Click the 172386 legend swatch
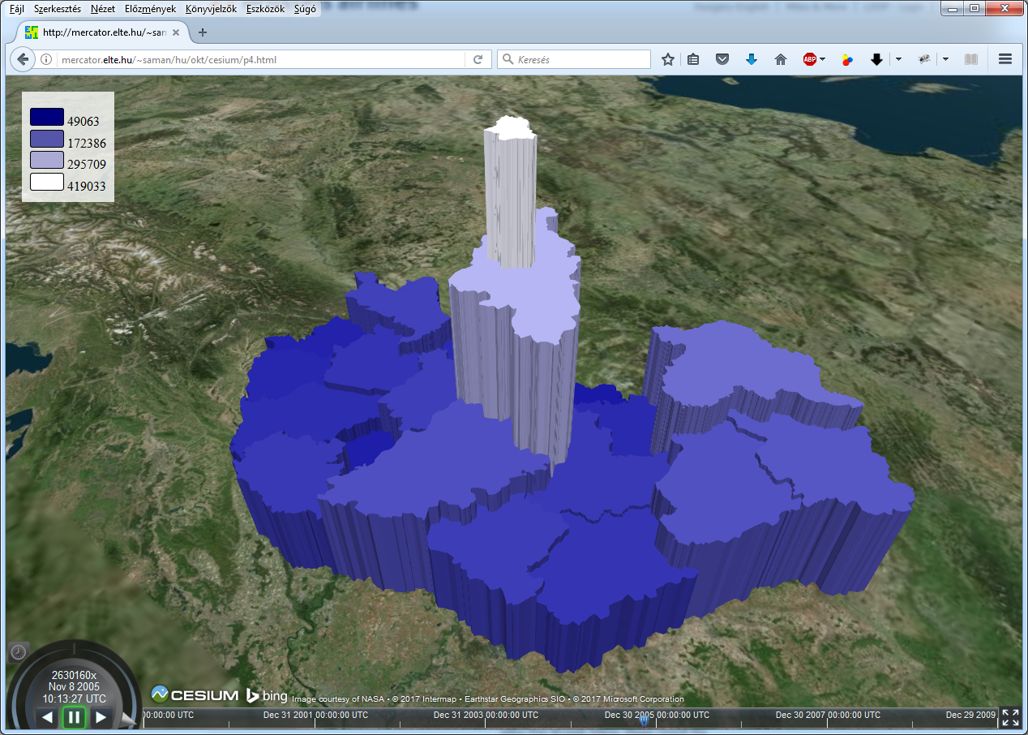Viewport: 1028px width, 735px height. (x=47, y=138)
